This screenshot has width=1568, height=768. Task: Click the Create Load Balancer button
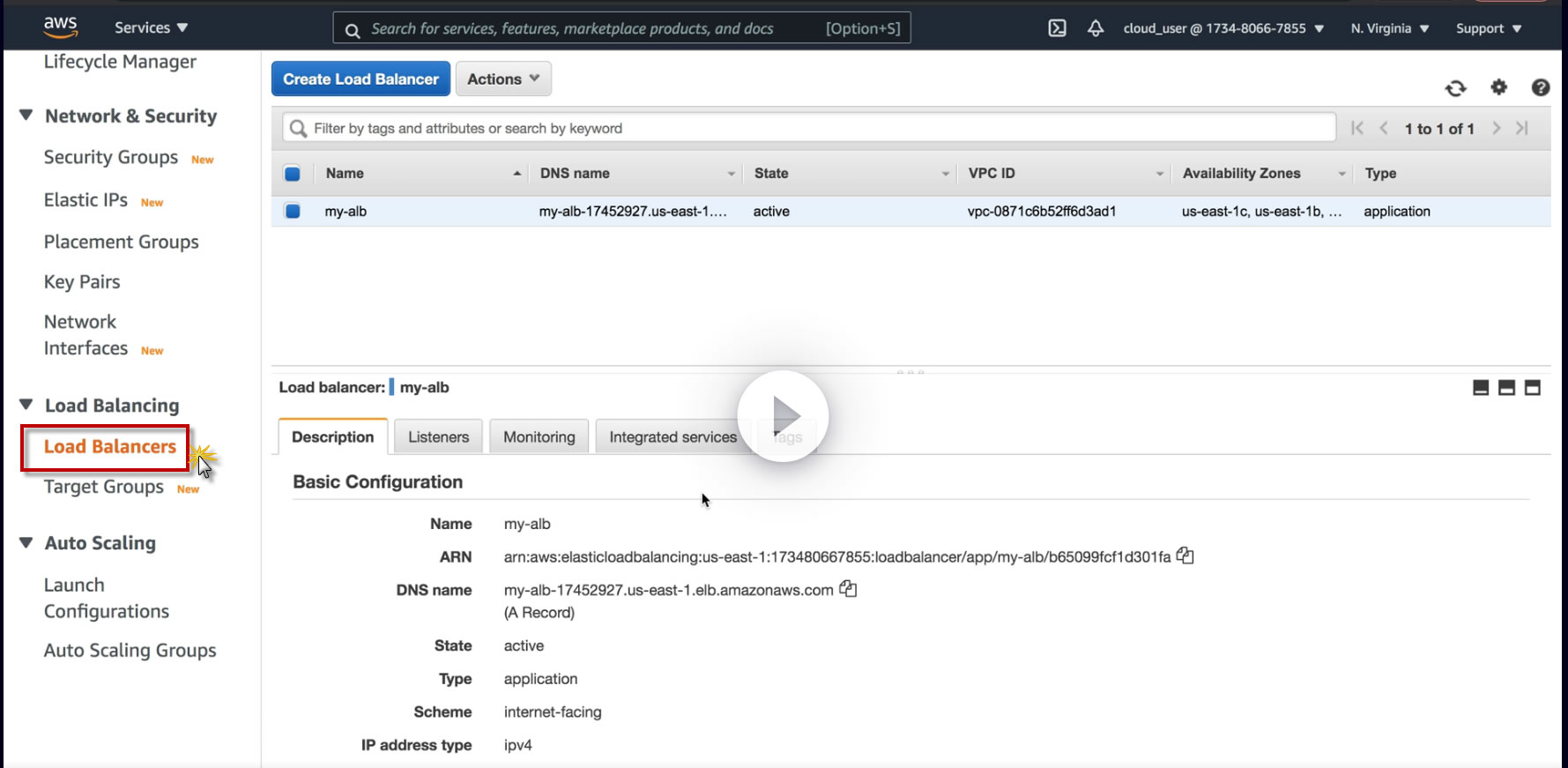point(360,78)
